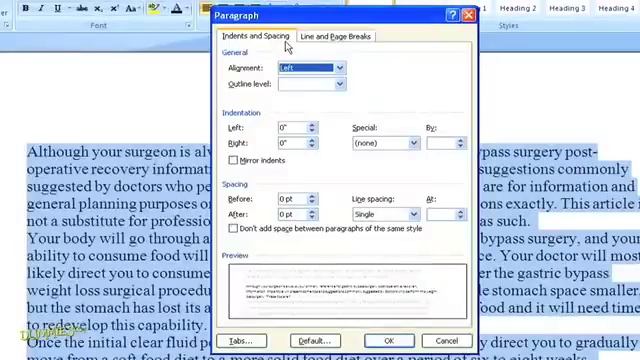Image resolution: width=640 pixels, height=360 pixels.
Task: Switch to Line and Page Breaks tab
Action: click(336, 36)
